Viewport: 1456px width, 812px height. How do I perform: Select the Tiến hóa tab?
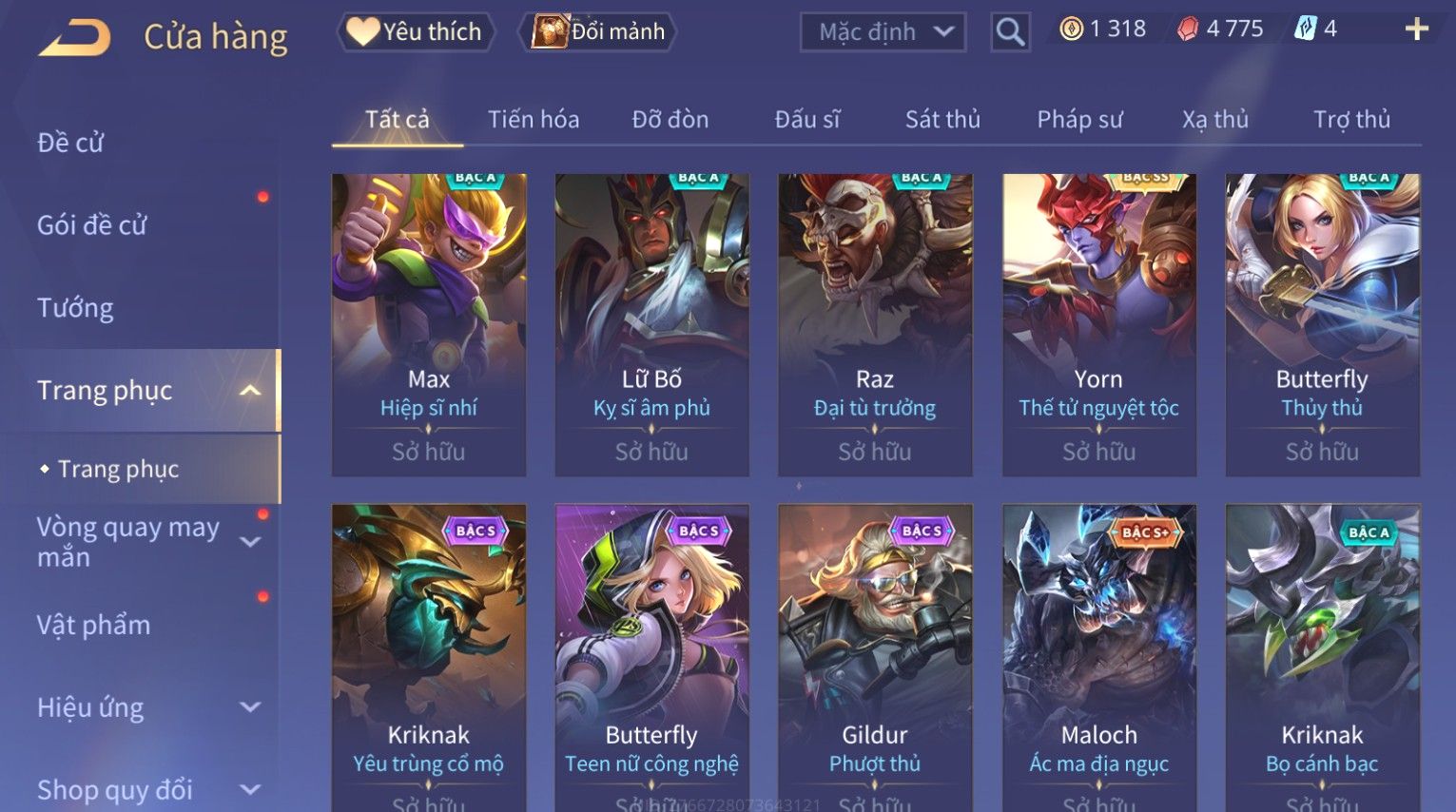pyautogui.click(x=534, y=119)
